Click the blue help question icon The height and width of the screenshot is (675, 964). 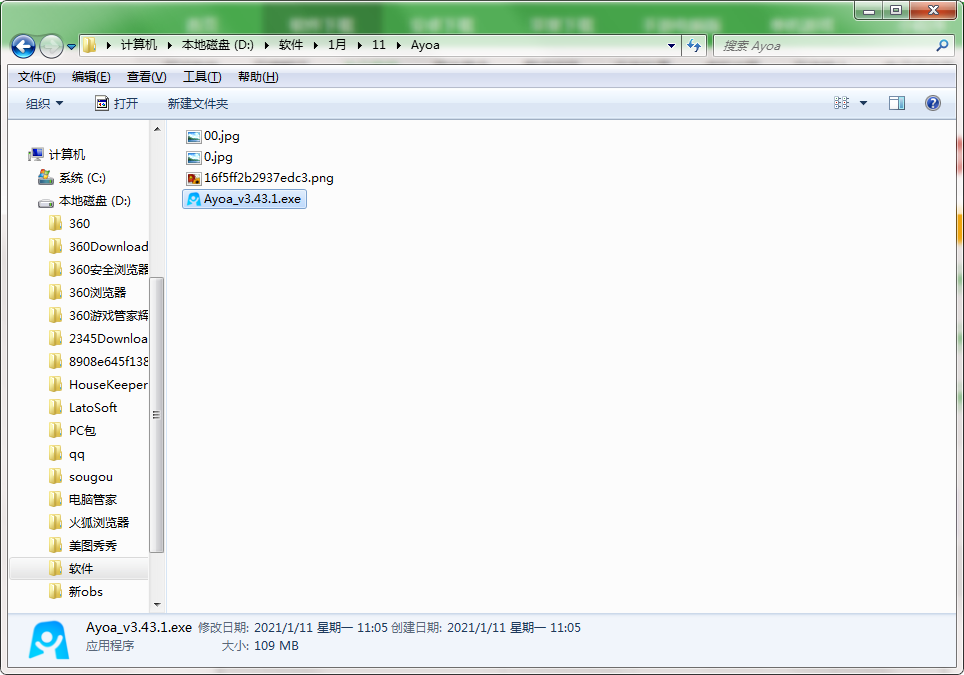933,103
